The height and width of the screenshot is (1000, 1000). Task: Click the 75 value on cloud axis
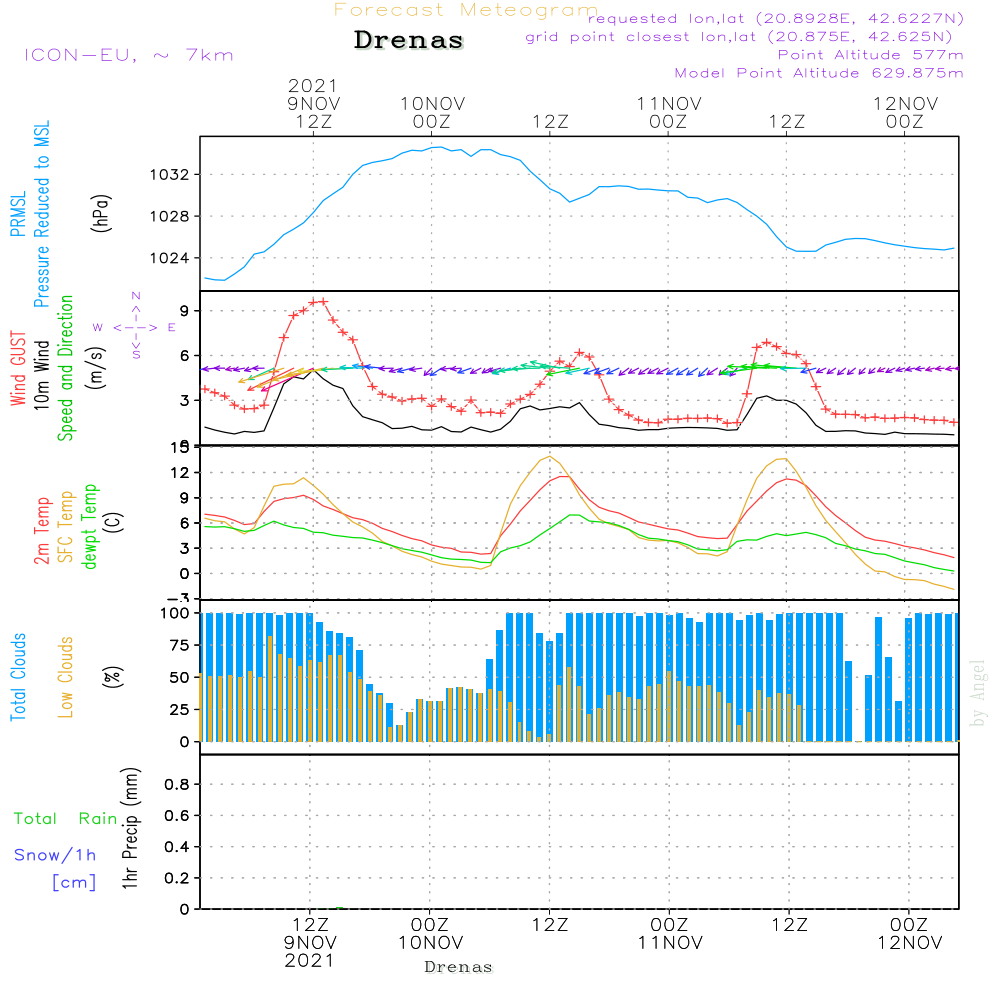coord(179,645)
